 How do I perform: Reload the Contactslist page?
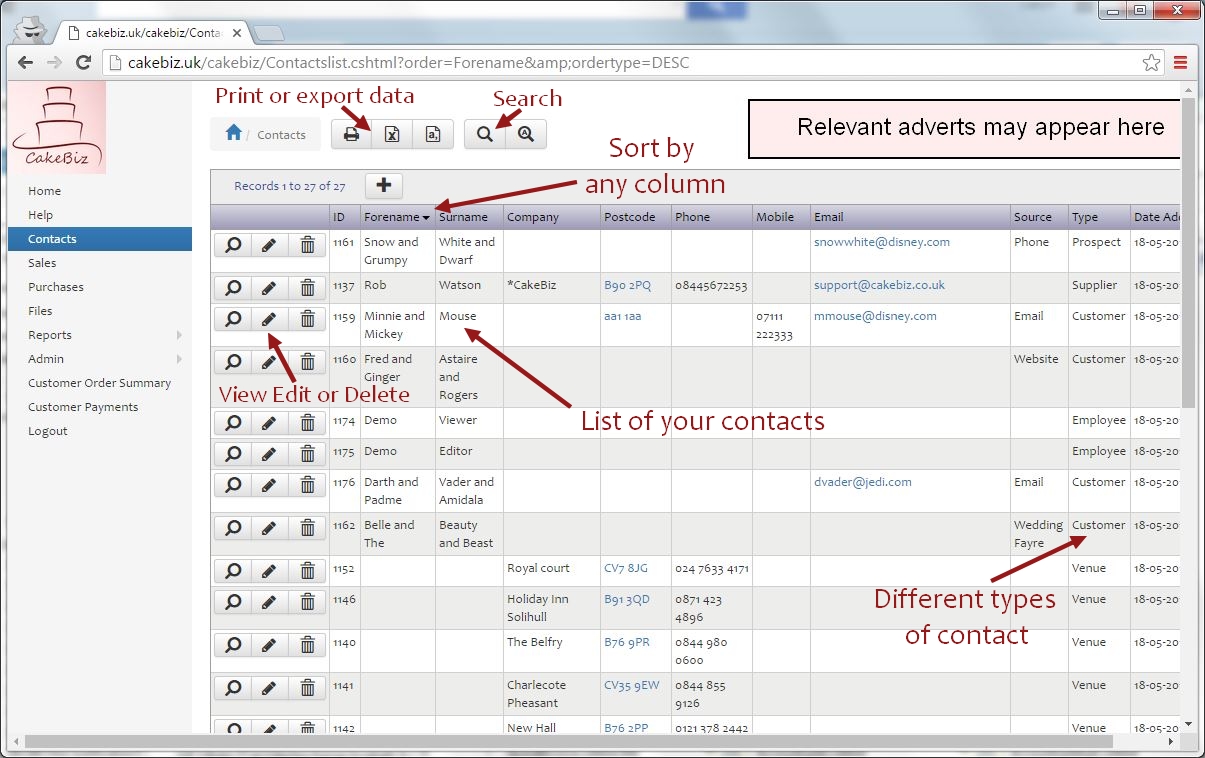pyautogui.click(x=85, y=61)
